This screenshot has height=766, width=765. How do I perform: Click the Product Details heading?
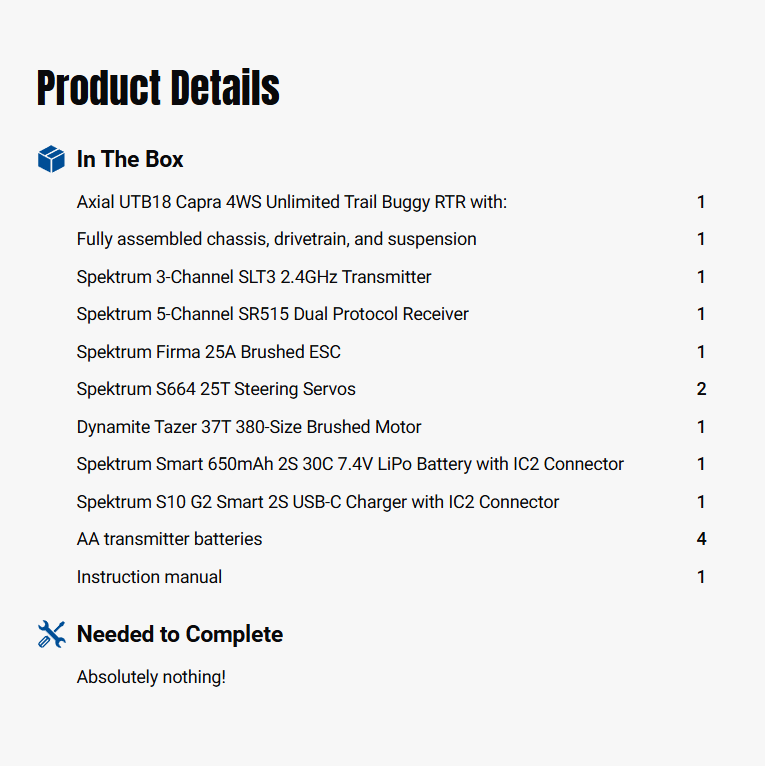pyautogui.click(x=158, y=88)
